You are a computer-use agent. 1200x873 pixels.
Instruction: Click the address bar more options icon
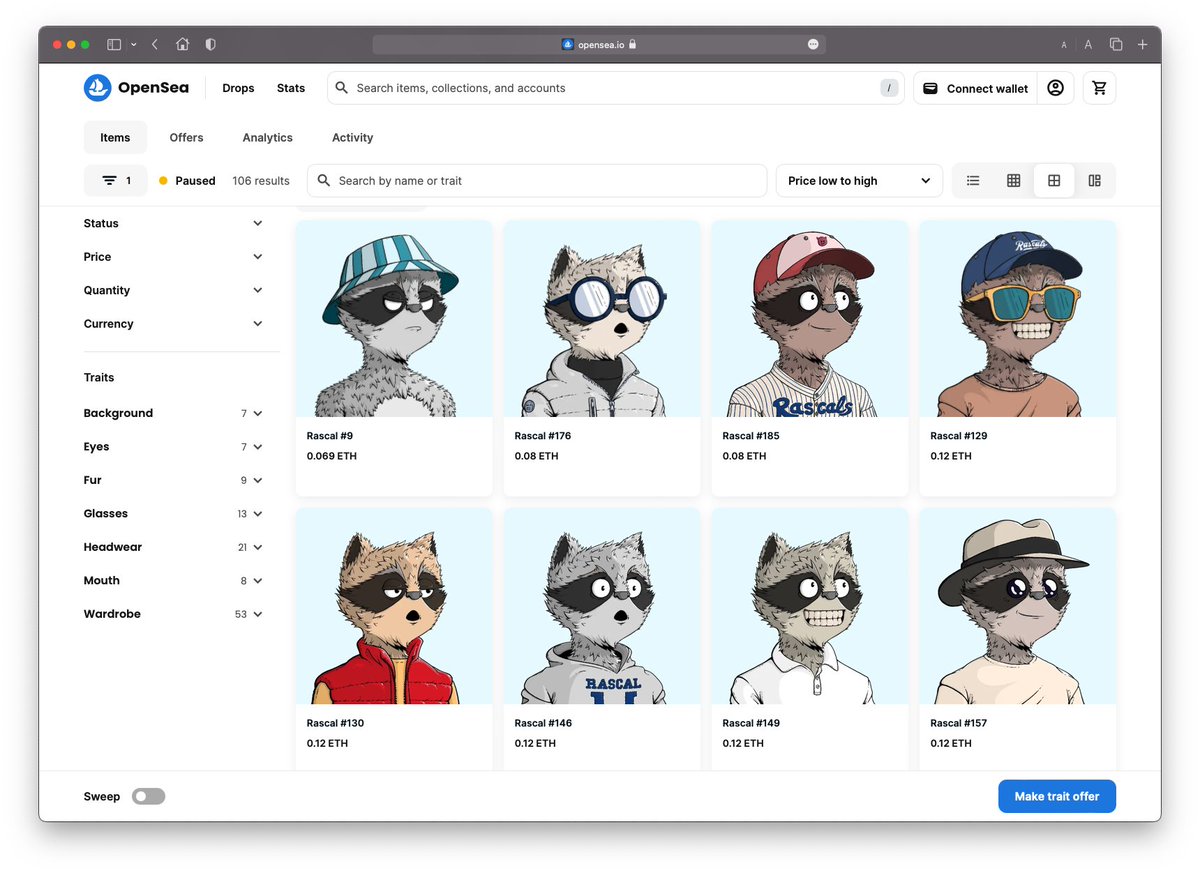click(x=813, y=44)
